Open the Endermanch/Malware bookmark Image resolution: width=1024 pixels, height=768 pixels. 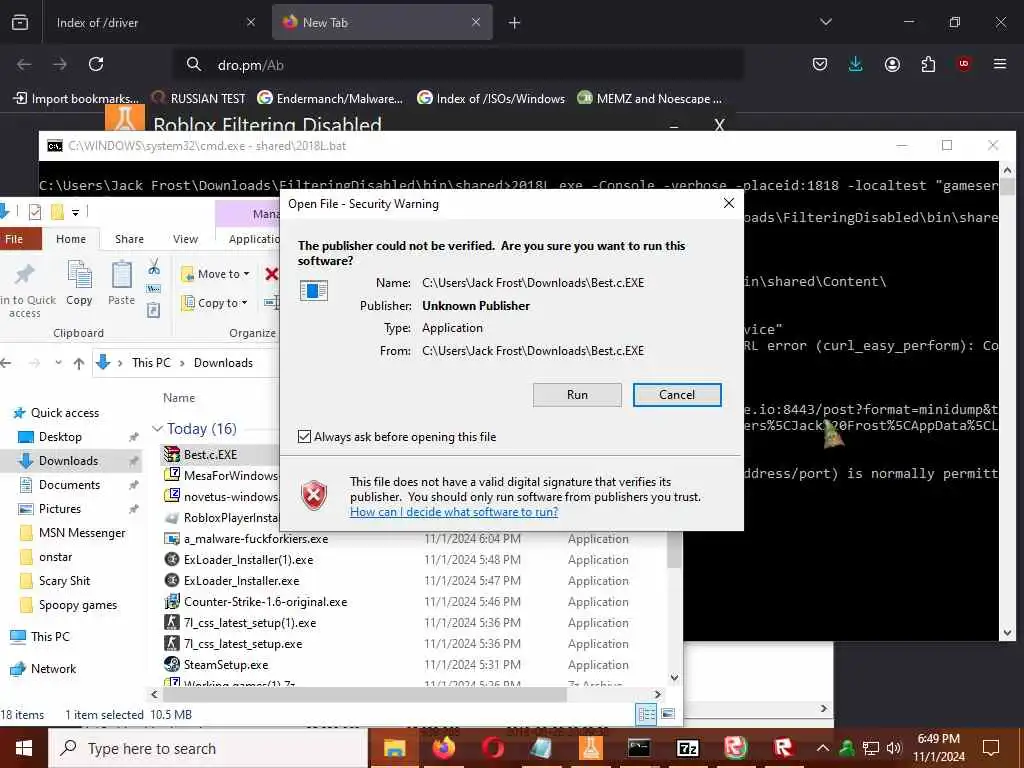pyautogui.click(x=330, y=99)
